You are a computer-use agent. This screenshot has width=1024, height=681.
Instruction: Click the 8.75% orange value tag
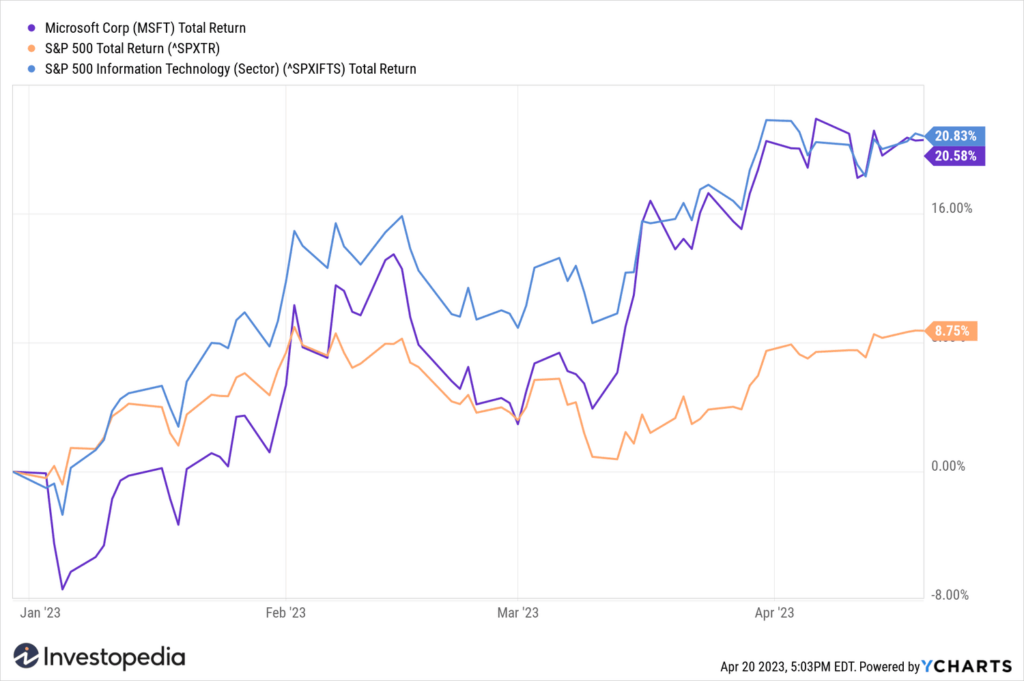pos(952,331)
